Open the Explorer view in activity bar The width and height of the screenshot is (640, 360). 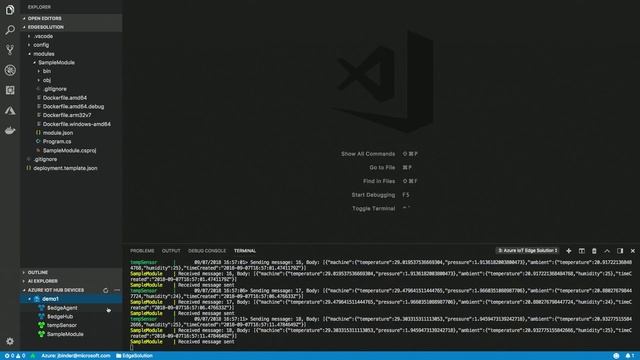(x=10, y=10)
